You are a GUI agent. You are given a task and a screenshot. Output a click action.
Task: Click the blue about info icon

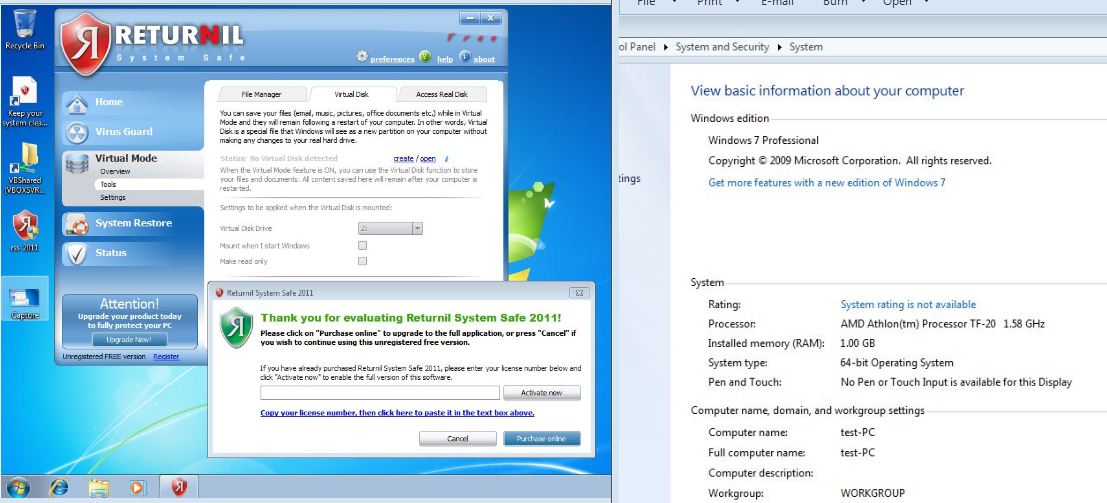tap(465, 57)
